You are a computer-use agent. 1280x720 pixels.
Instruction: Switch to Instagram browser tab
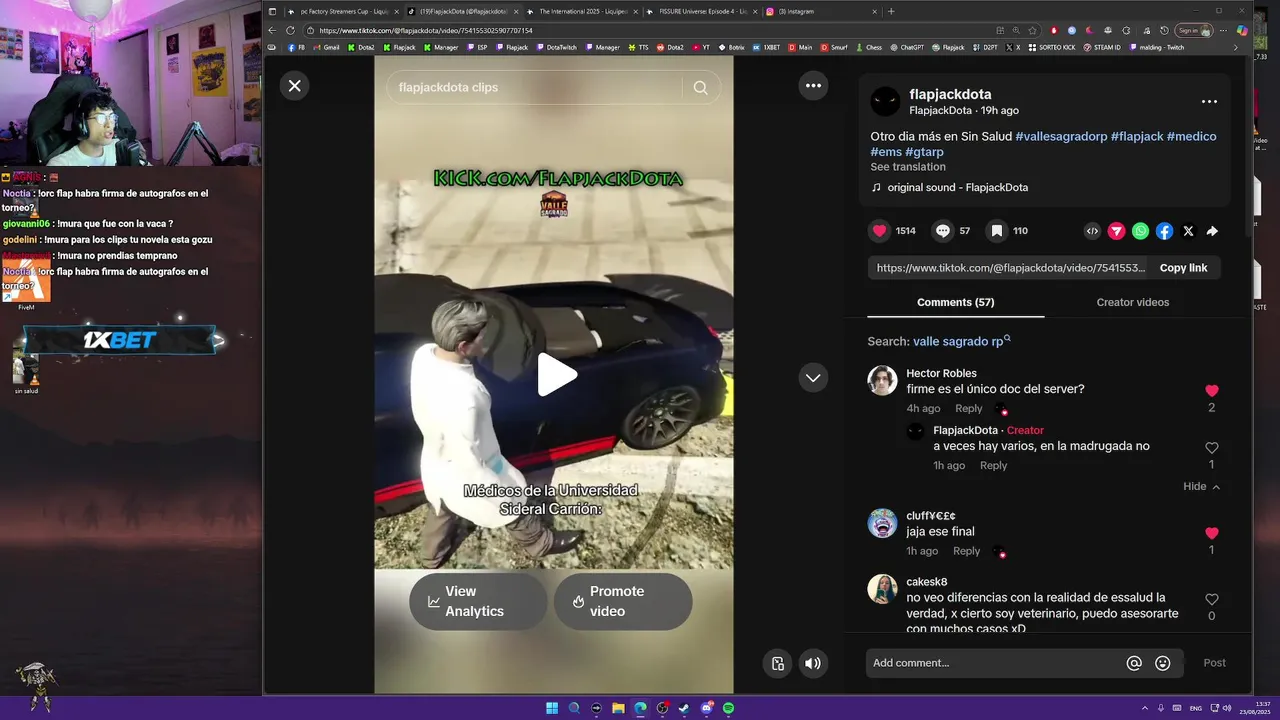822,11
